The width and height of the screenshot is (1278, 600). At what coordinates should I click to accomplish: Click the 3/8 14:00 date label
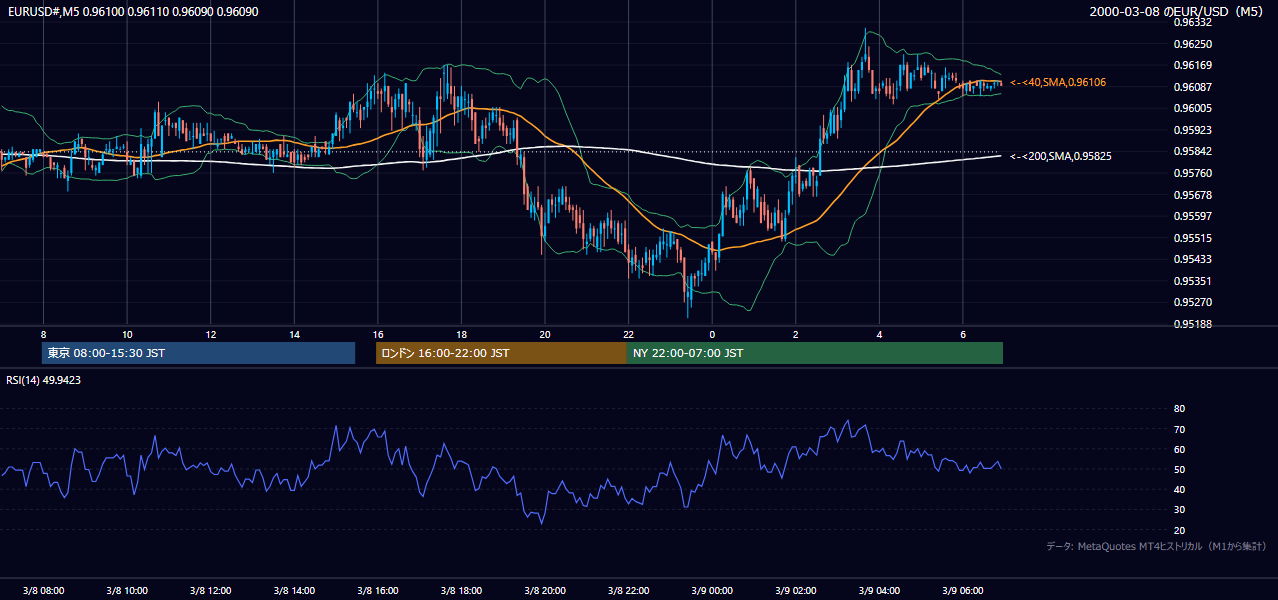coord(294,590)
